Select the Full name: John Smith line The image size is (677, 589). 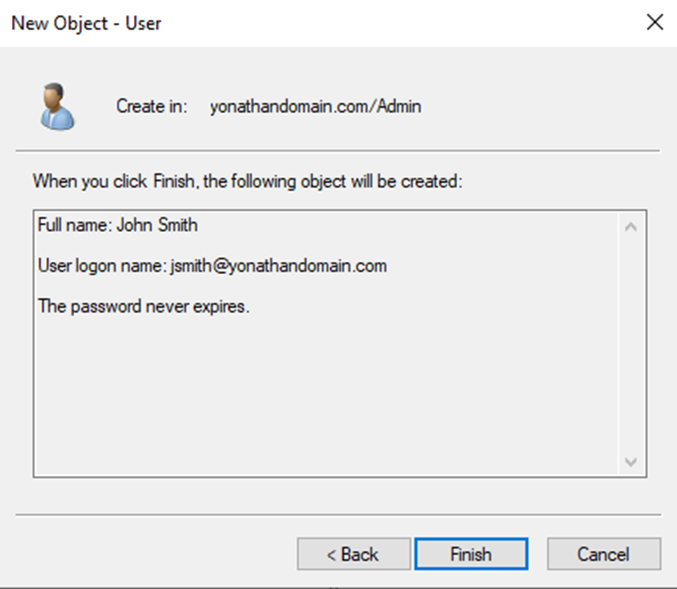pyautogui.click(x=118, y=225)
